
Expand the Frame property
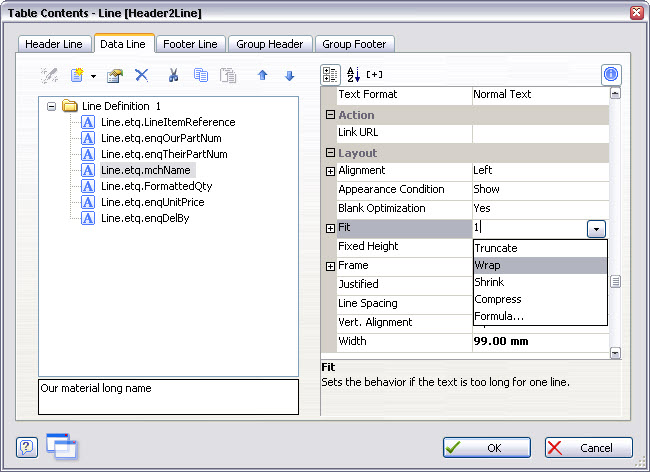pyautogui.click(x=330, y=266)
